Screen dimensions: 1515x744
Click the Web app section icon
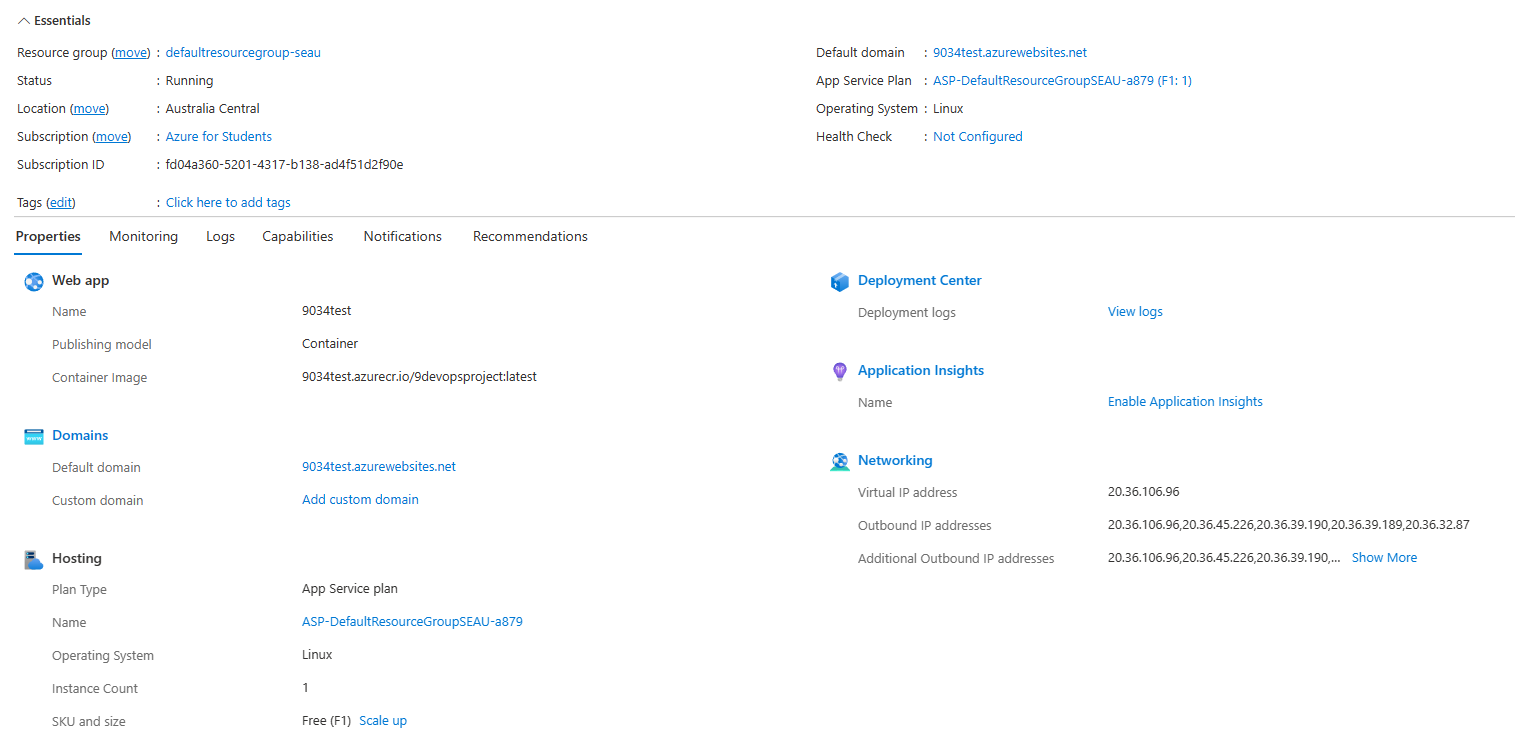coord(34,282)
